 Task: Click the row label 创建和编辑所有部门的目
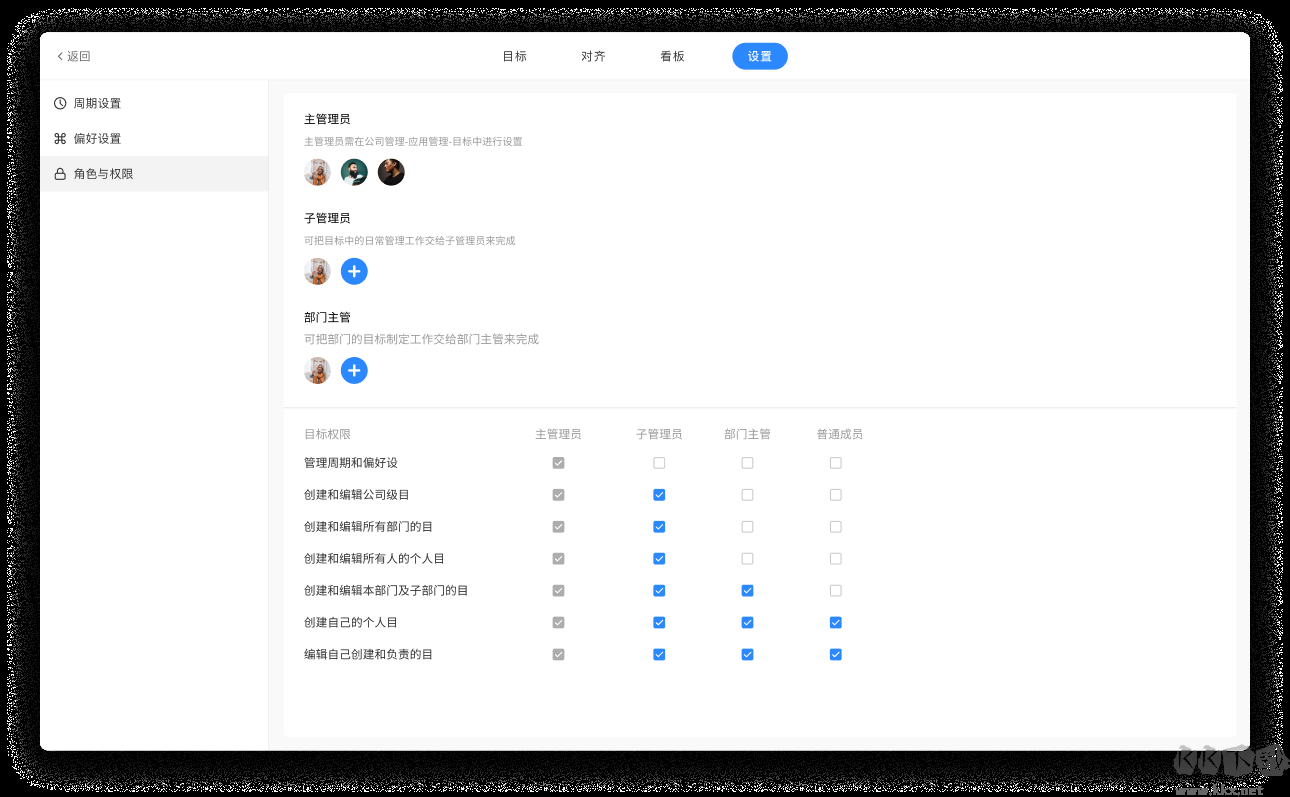(x=368, y=527)
